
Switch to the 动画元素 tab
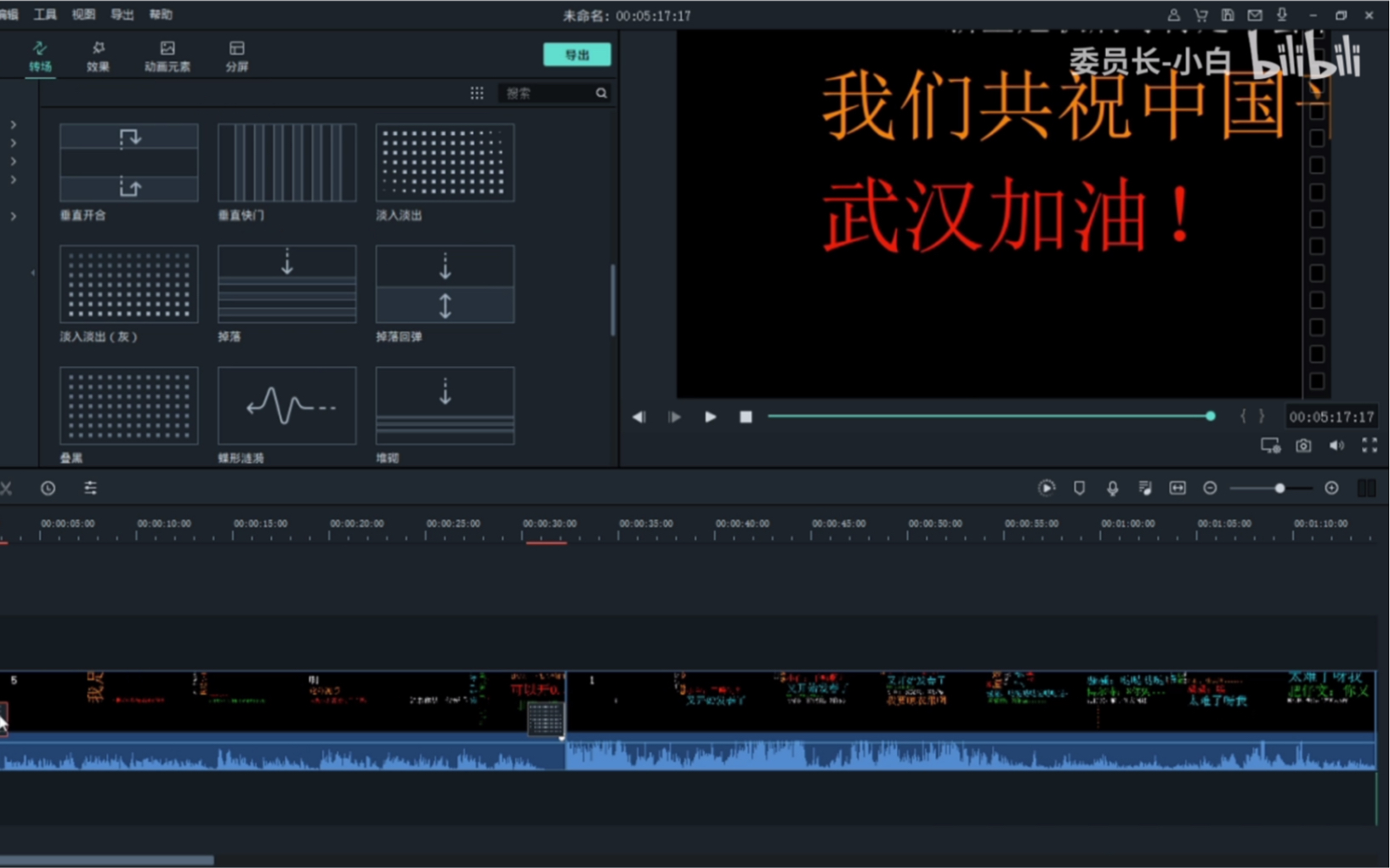167,56
